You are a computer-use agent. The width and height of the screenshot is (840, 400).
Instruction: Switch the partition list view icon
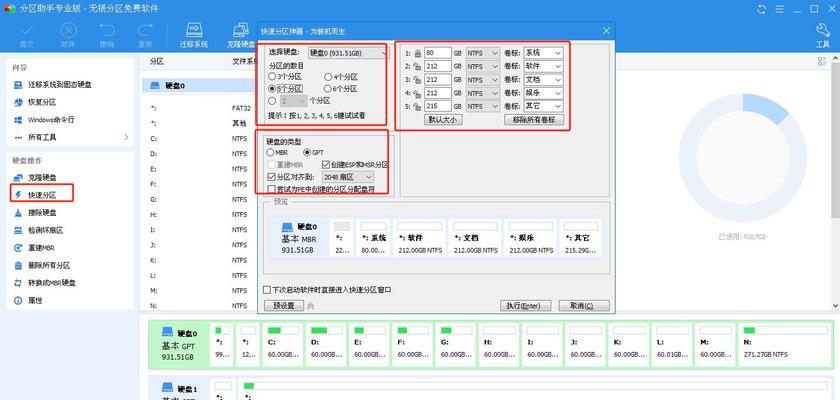pyautogui.click(x=822, y=62)
